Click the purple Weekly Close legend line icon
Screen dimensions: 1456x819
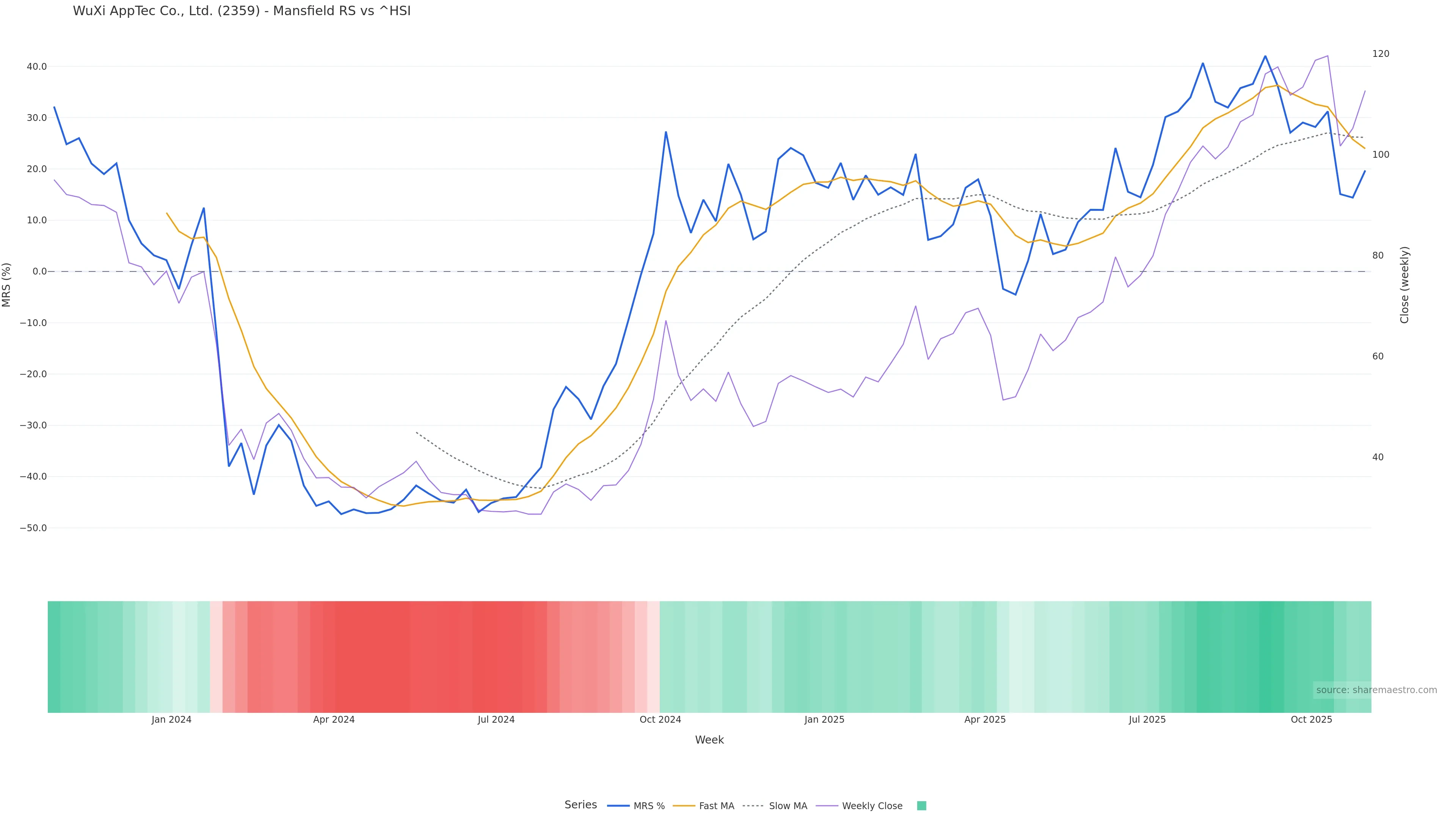[x=827, y=806]
